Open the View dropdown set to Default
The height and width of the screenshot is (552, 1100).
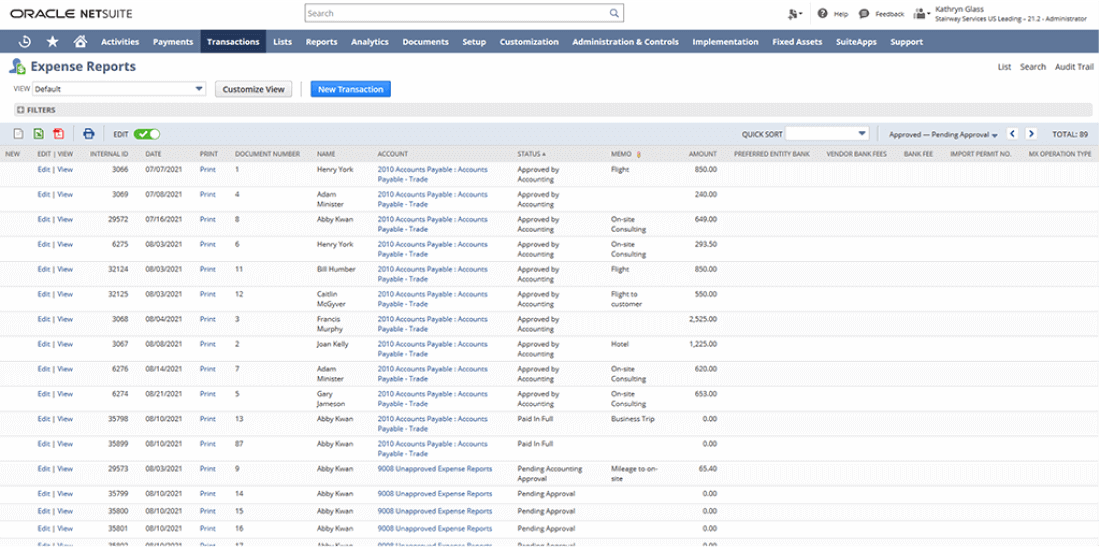[119, 89]
